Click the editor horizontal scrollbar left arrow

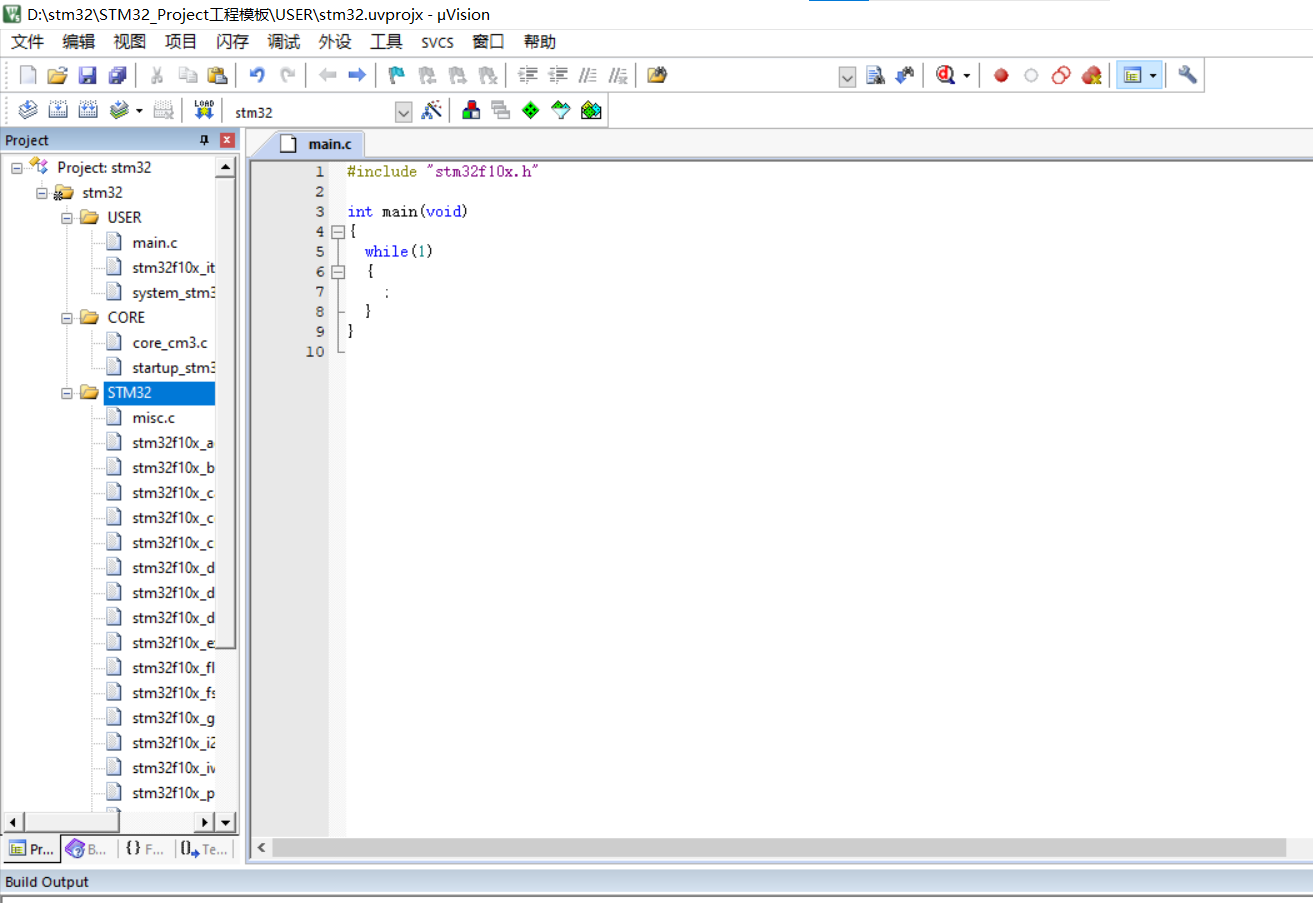click(x=262, y=848)
